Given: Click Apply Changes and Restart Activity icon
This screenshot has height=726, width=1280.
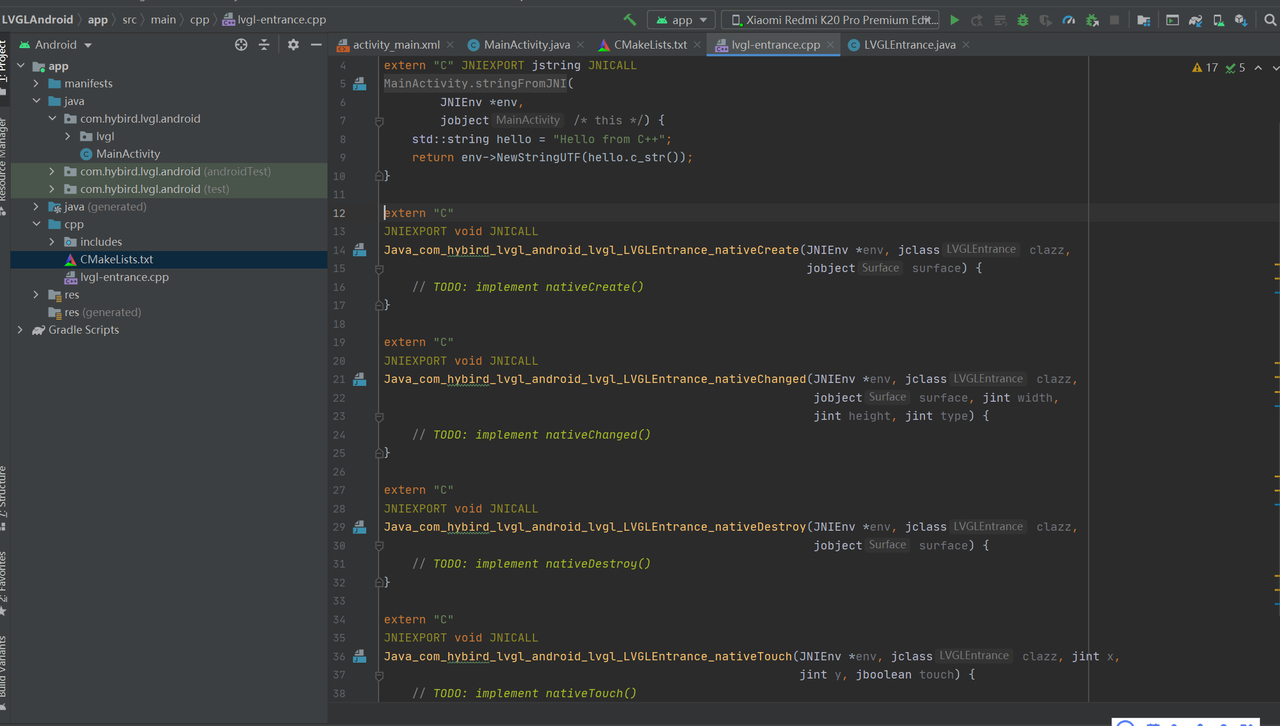Looking at the screenshot, I should click(977, 20).
